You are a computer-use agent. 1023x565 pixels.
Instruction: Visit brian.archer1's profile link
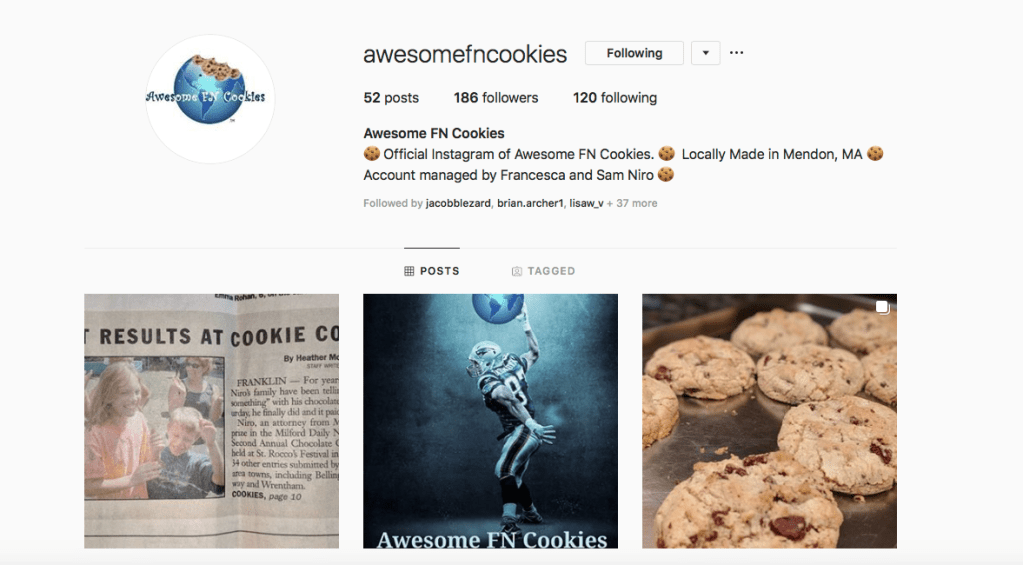click(x=530, y=203)
